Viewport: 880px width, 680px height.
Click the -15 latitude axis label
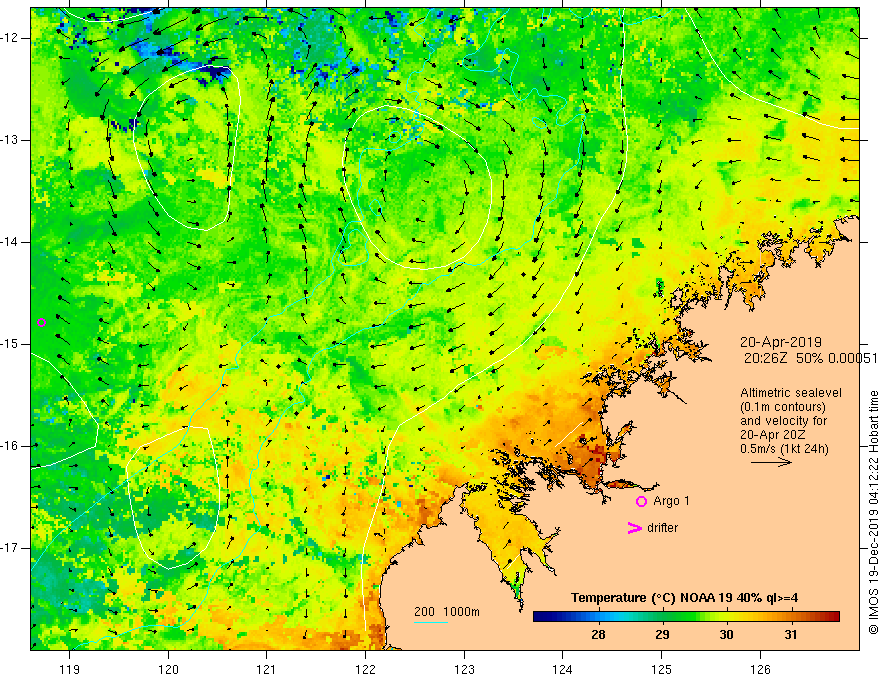pyautogui.click(x=10, y=344)
